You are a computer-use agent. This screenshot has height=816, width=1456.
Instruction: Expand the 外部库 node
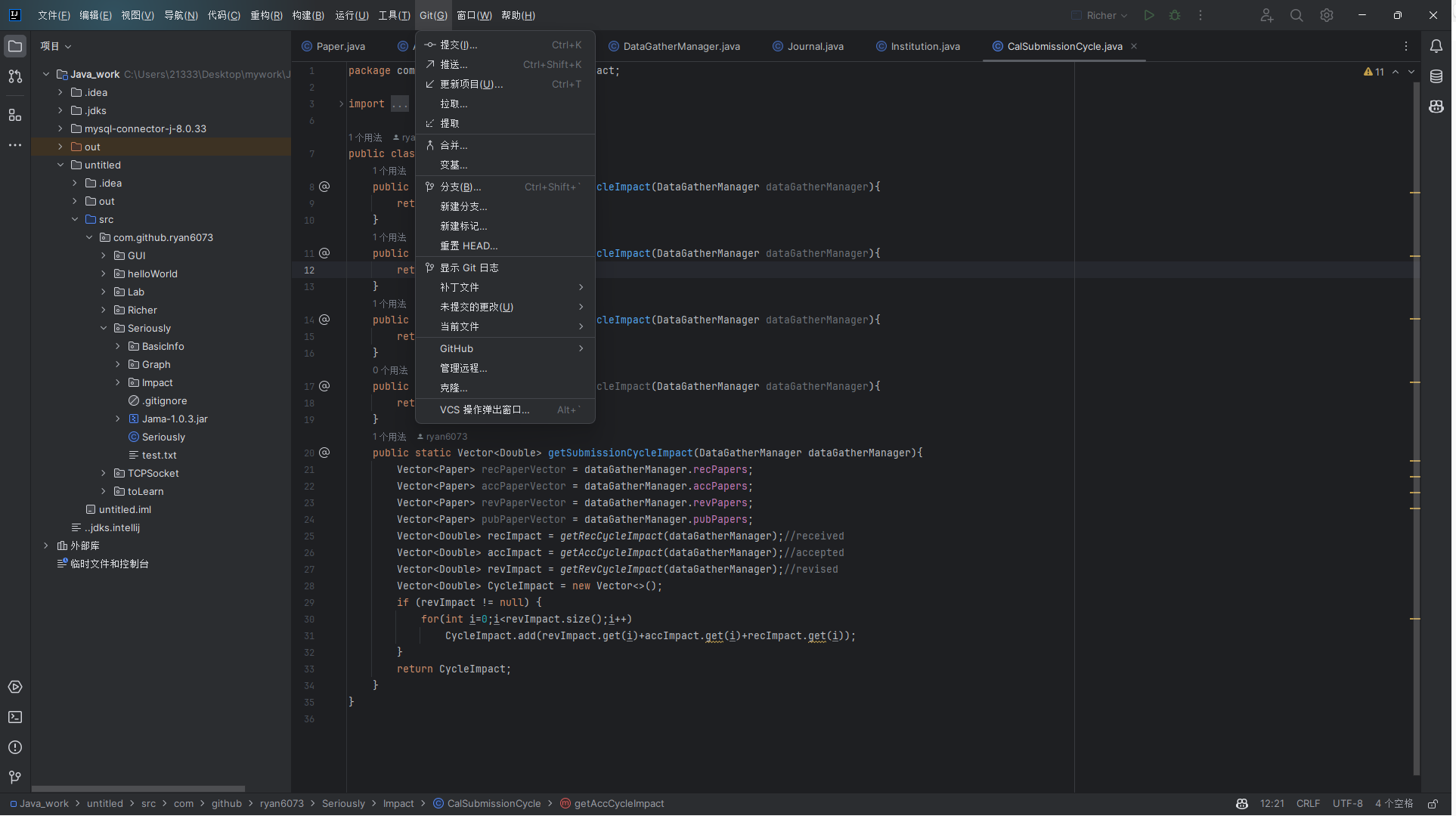[x=46, y=546]
